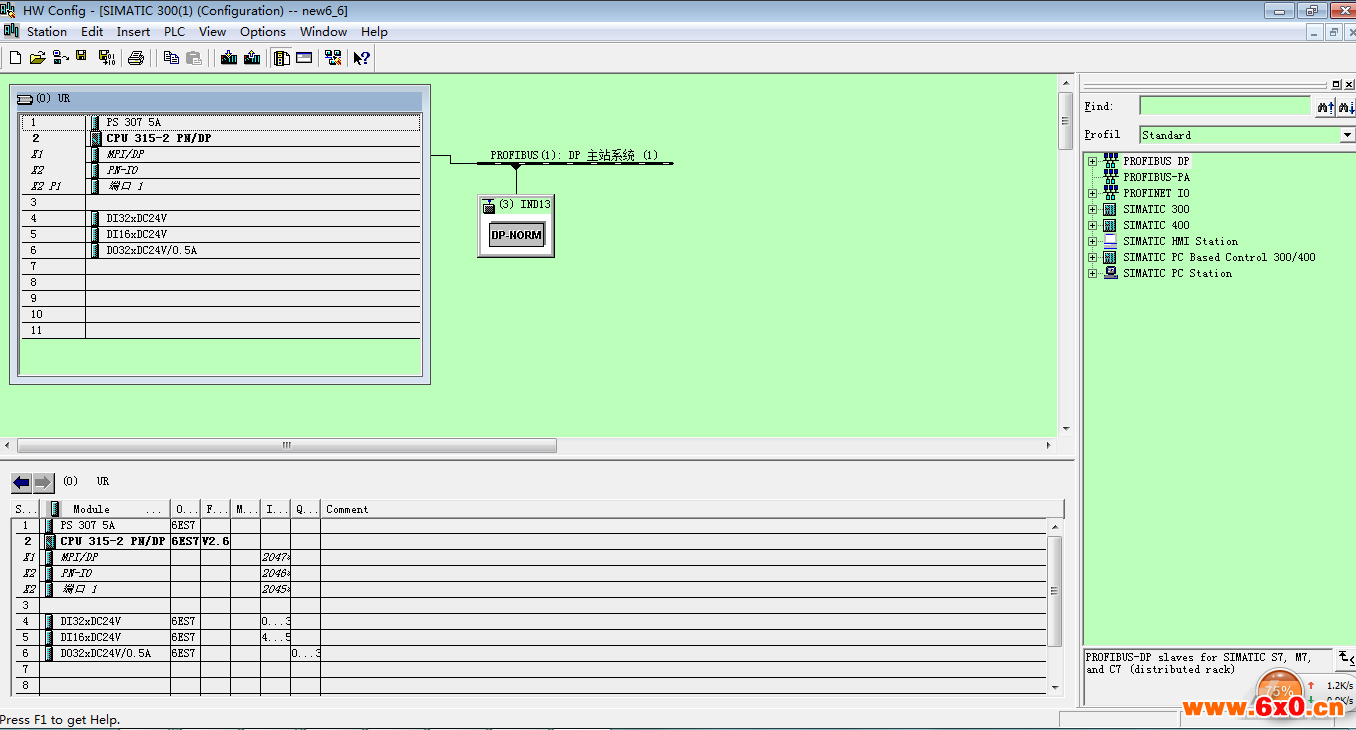
Task: Click the Save floppy disk icon
Action: [x=82, y=57]
